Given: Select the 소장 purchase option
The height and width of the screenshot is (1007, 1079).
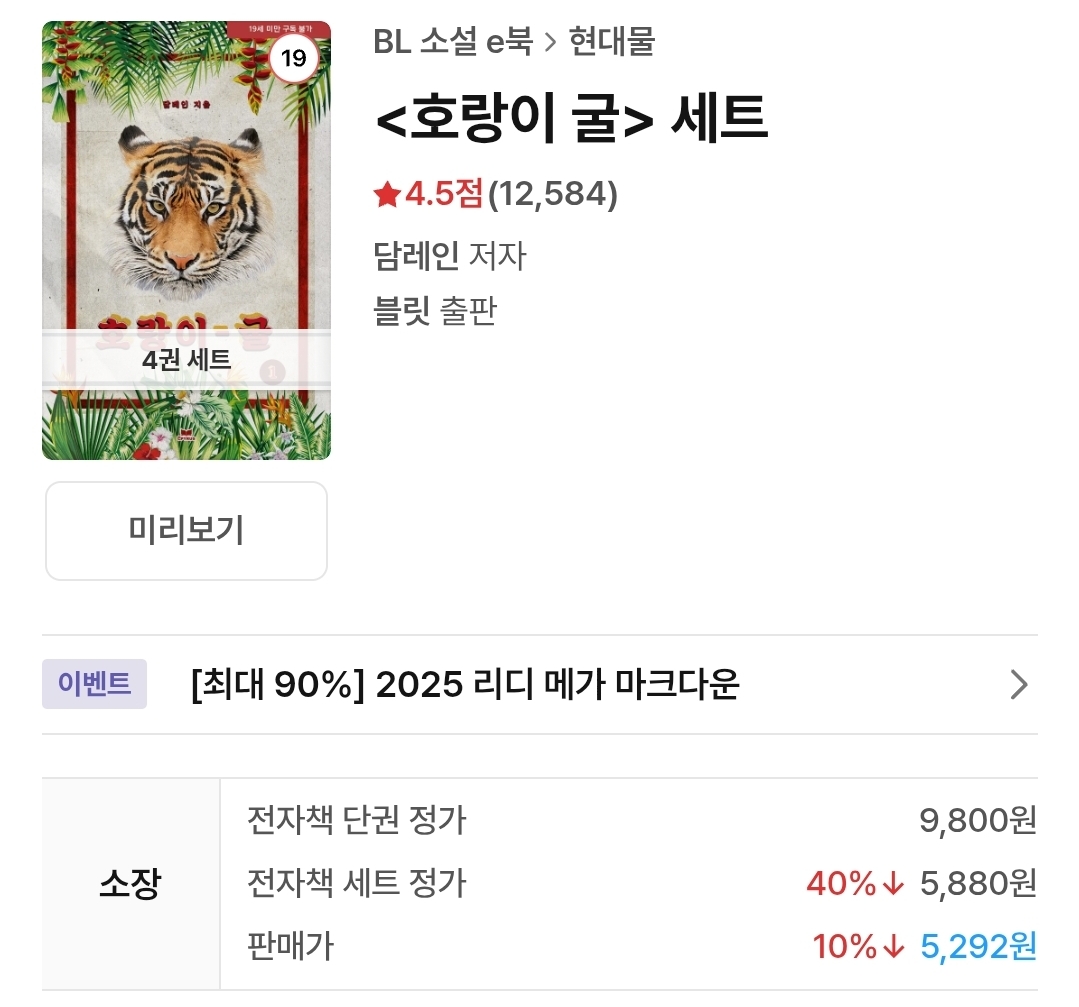Looking at the screenshot, I should [x=130, y=884].
